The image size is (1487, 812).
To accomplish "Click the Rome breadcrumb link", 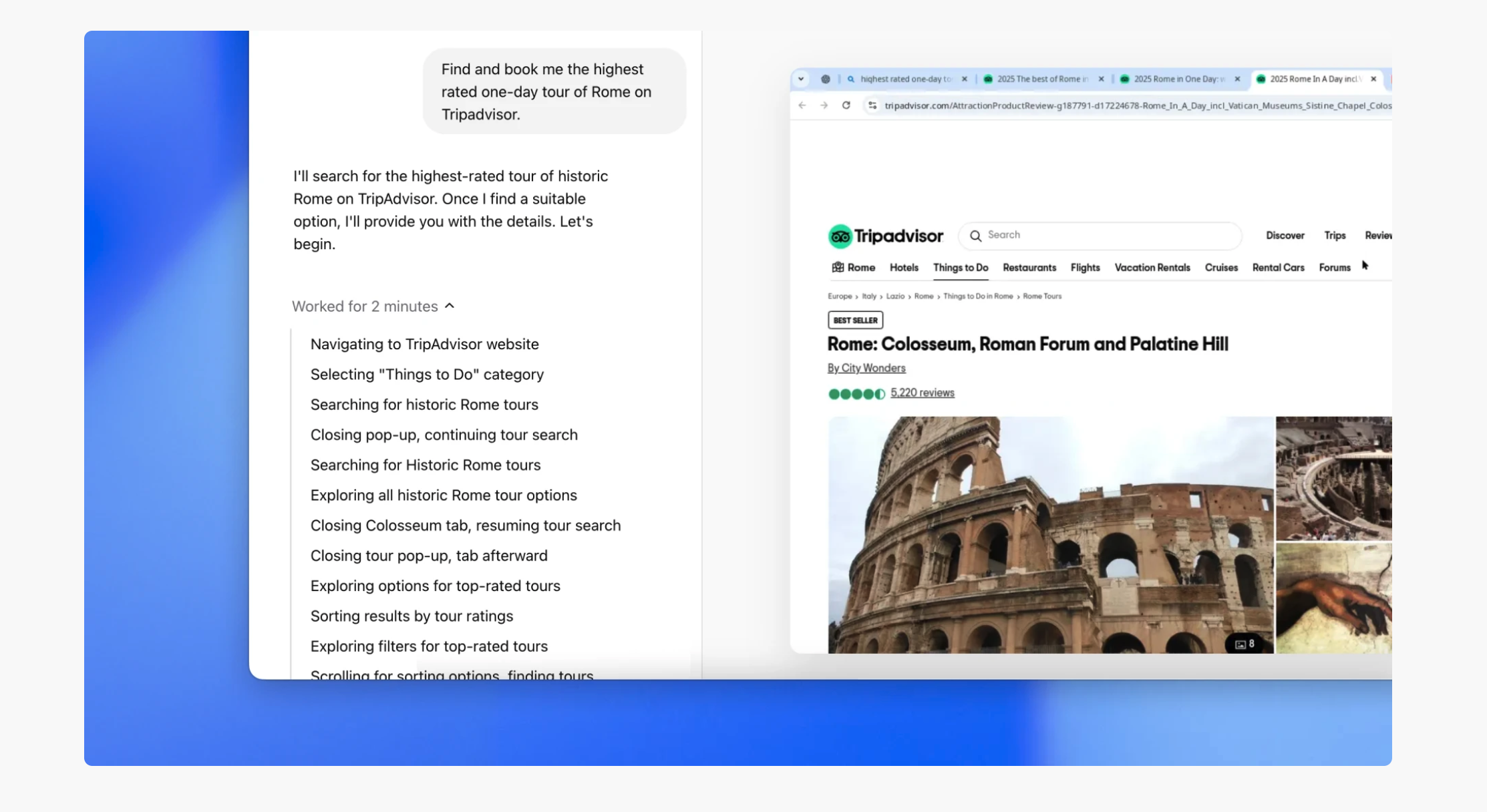I will (x=924, y=296).
